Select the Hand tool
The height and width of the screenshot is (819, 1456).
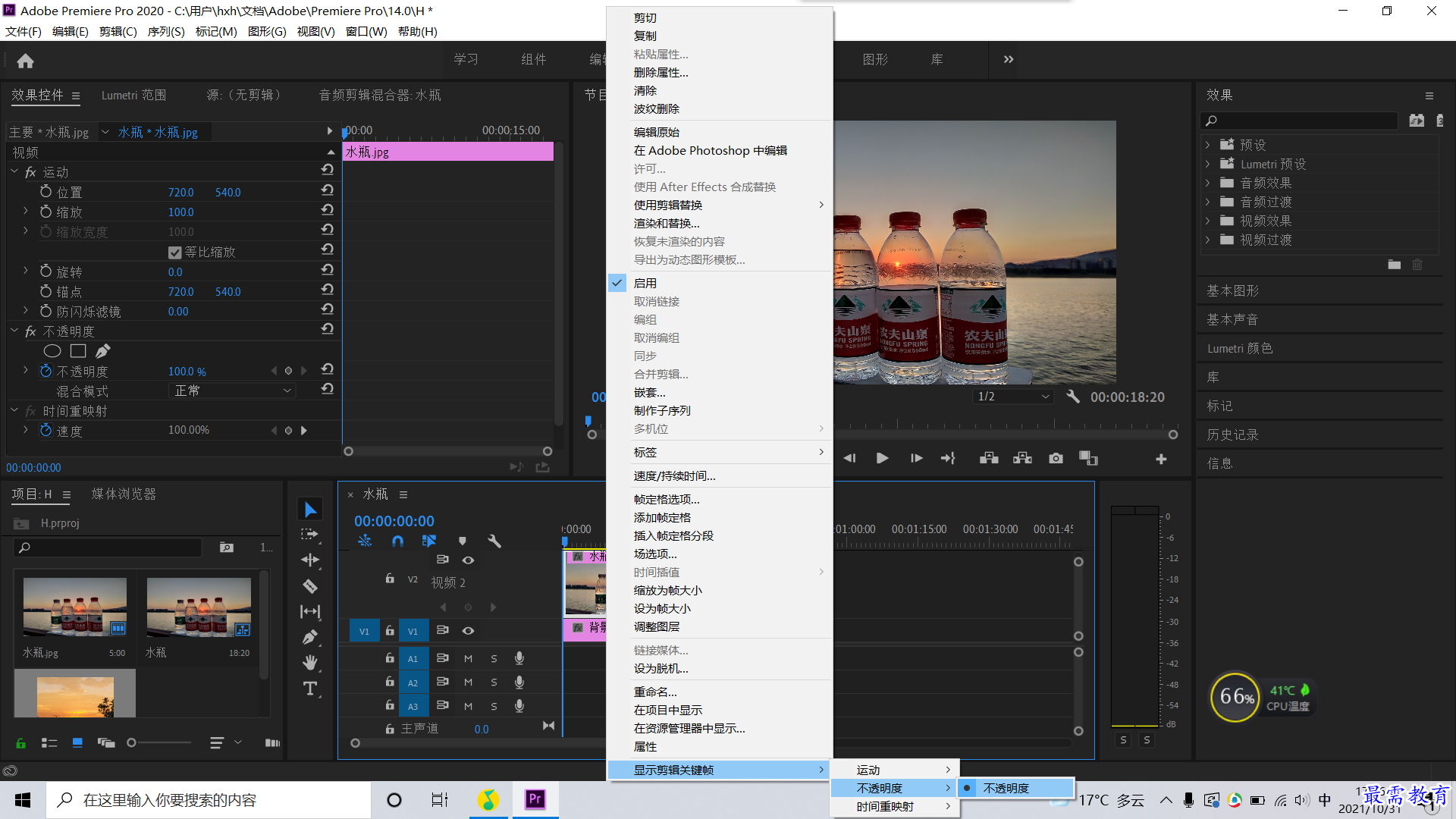click(x=310, y=663)
